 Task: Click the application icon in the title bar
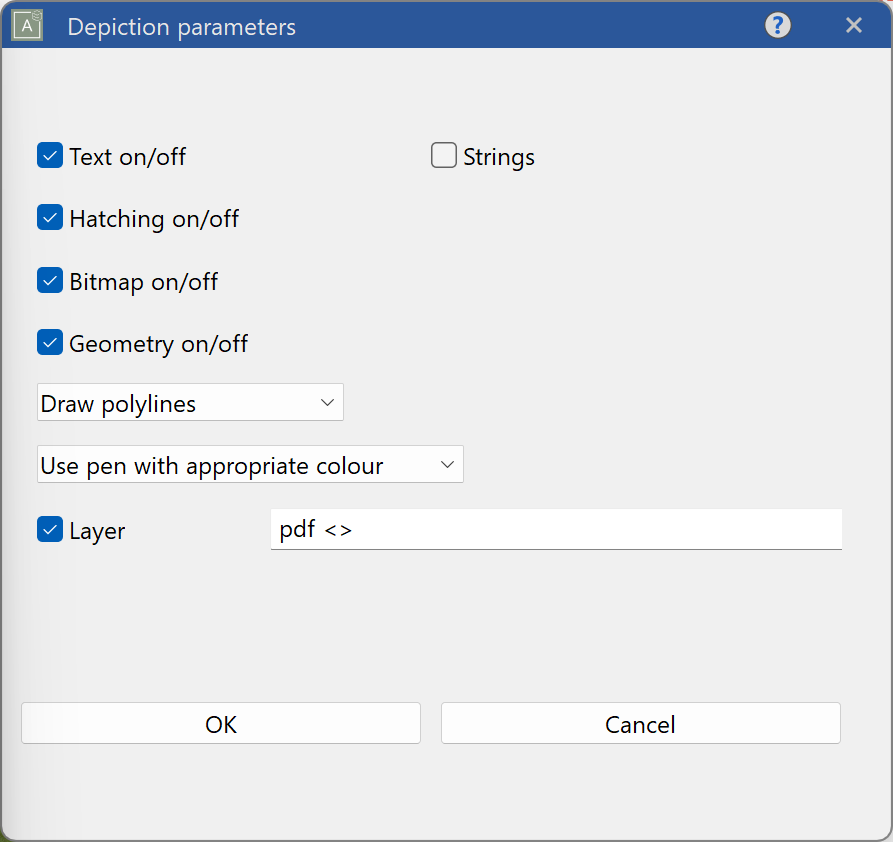[x=25, y=25]
